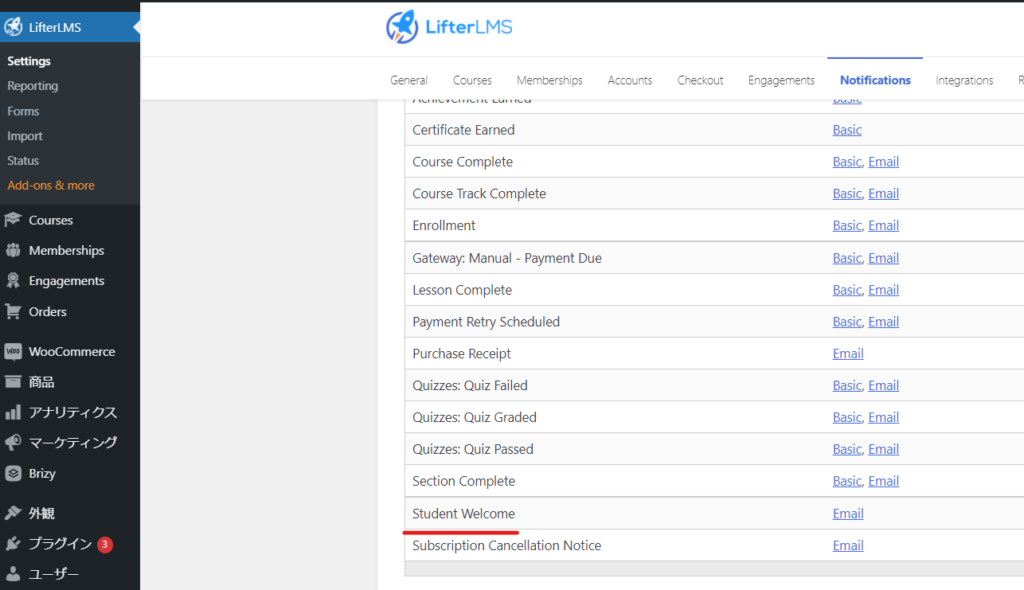The width and height of the screenshot is (1024, 590).
Task: Click the Orders shopping cart icon
Action: tap(13, 312)
